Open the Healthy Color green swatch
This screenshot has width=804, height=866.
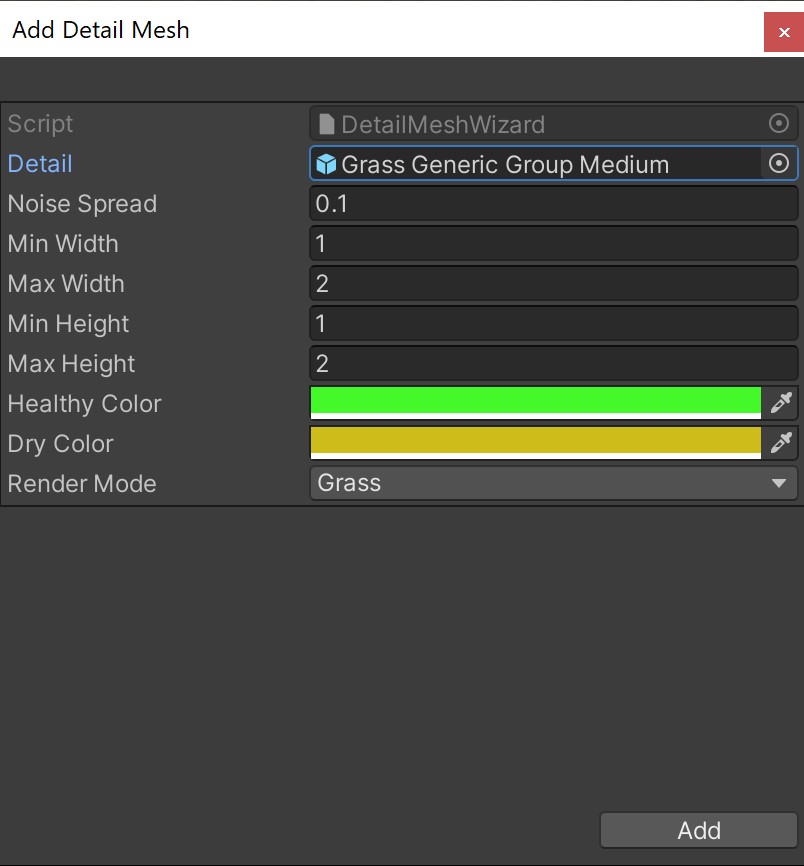coord(535,402)
